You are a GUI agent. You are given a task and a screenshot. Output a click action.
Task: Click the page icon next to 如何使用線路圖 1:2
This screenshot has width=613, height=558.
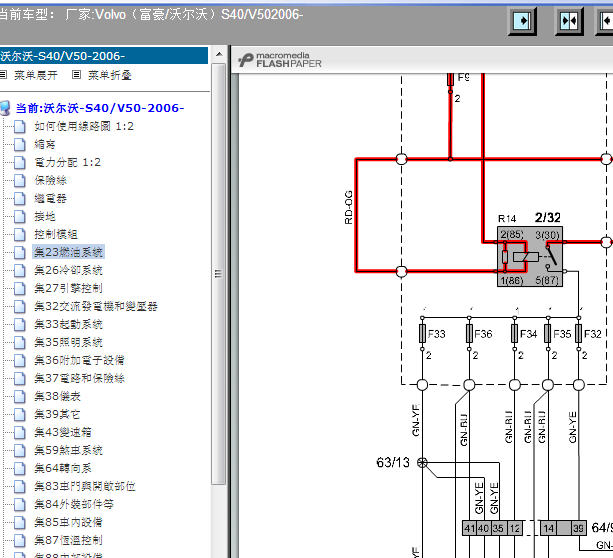tap(20, 126)
